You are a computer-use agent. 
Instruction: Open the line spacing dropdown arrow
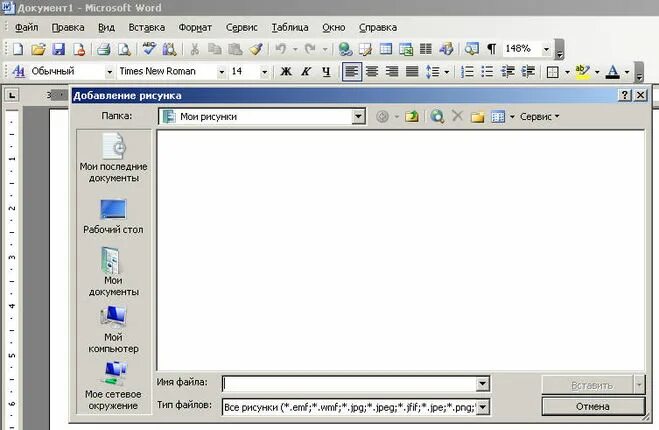pyautogui.click(x=447, y=72)
